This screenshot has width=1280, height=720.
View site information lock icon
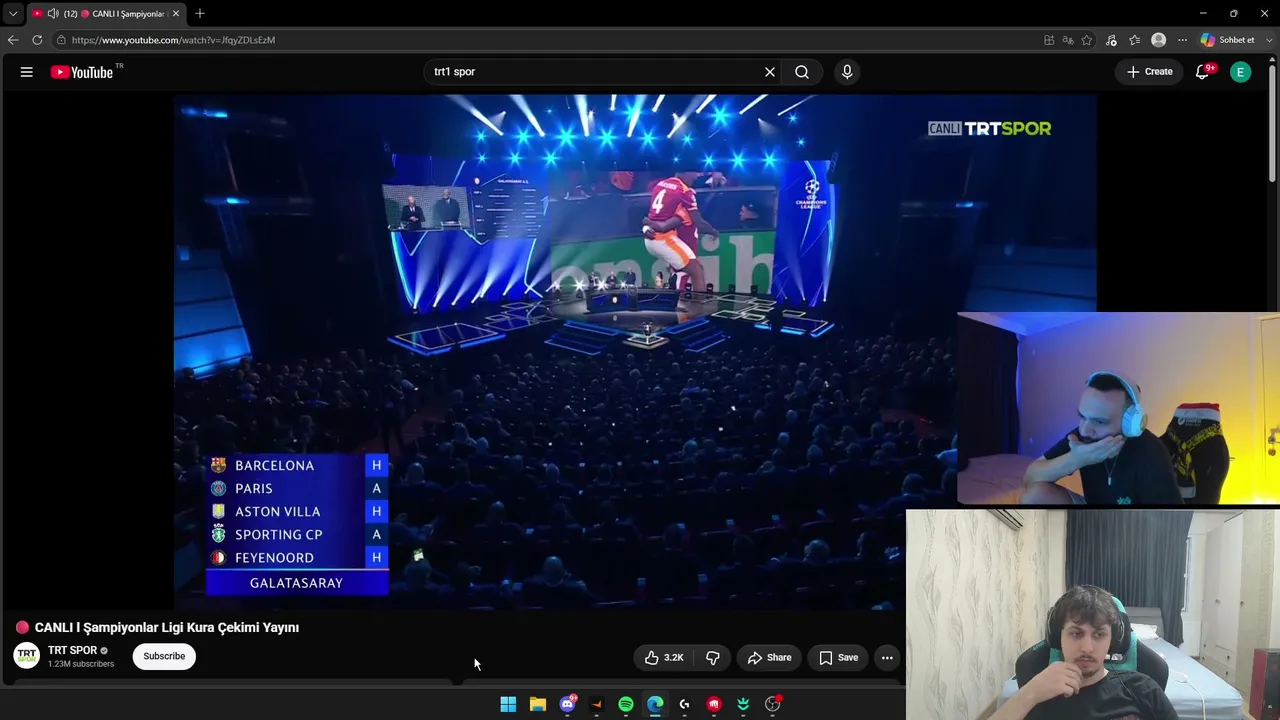coord(61,40)
